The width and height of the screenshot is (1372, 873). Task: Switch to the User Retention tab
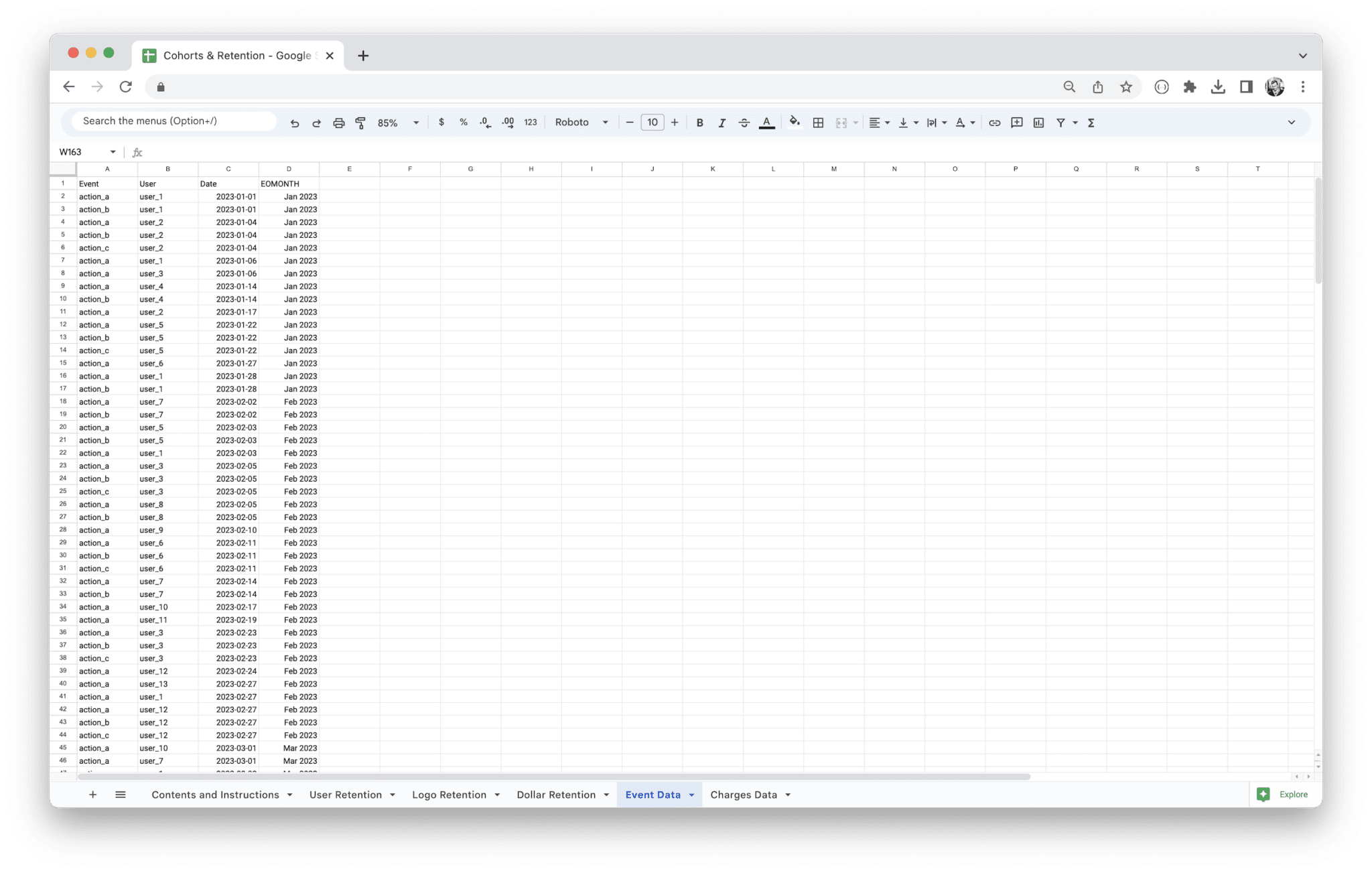pos(345,795)
